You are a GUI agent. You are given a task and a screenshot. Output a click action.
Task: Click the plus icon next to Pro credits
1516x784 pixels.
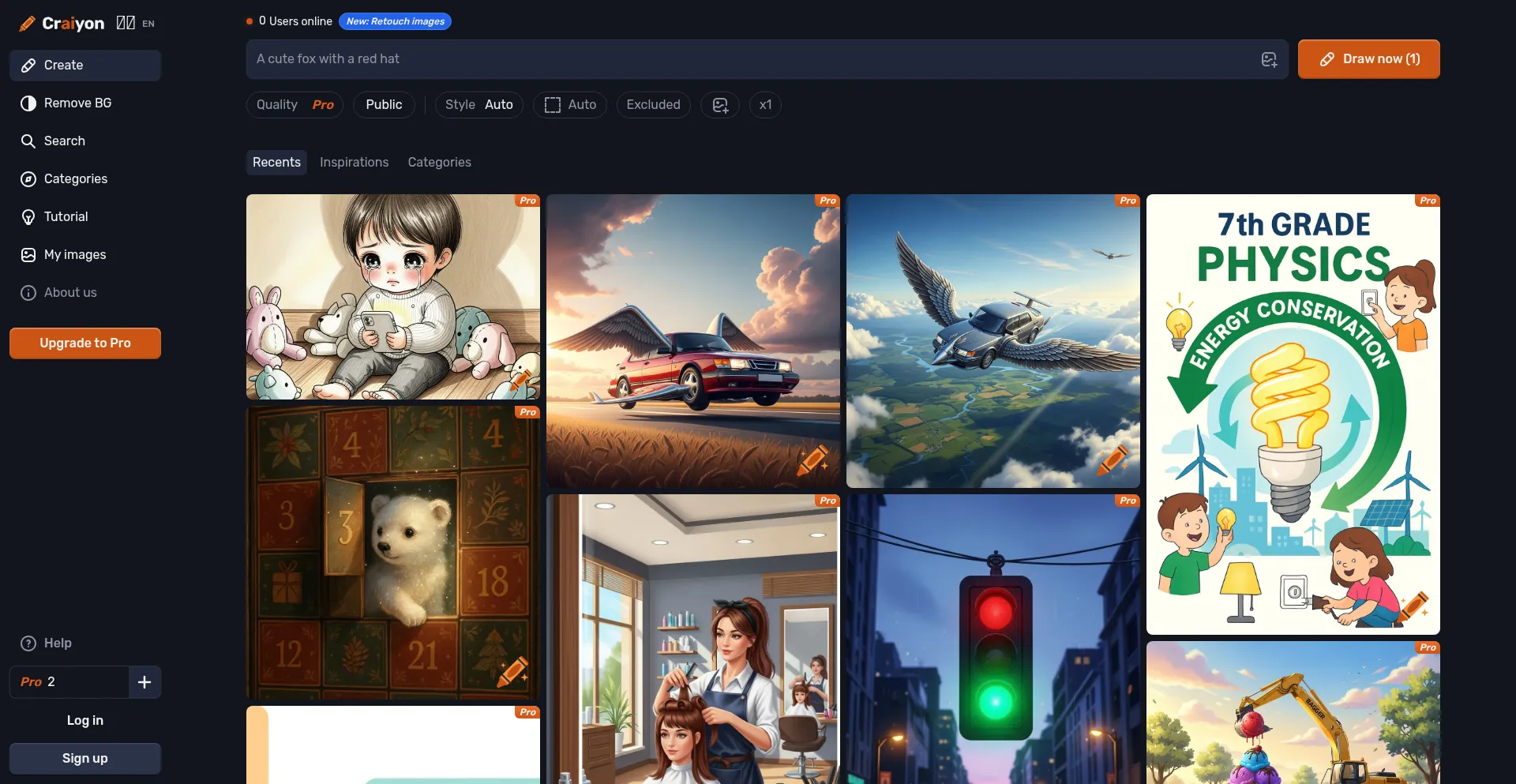pos(144,682)
